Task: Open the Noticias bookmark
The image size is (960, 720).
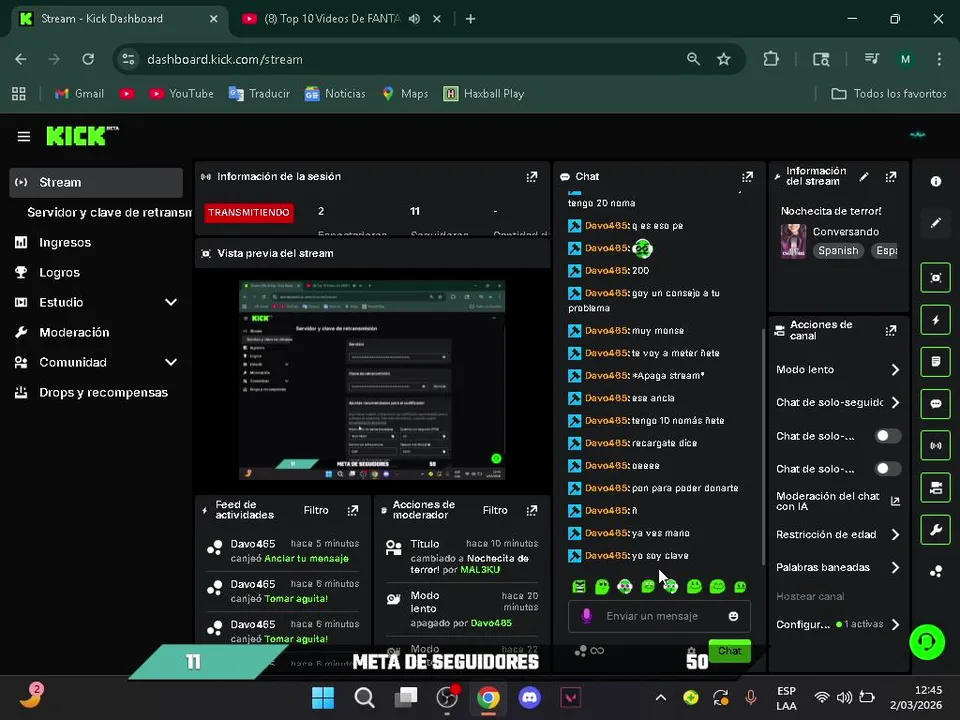Action: click(335, 94)
